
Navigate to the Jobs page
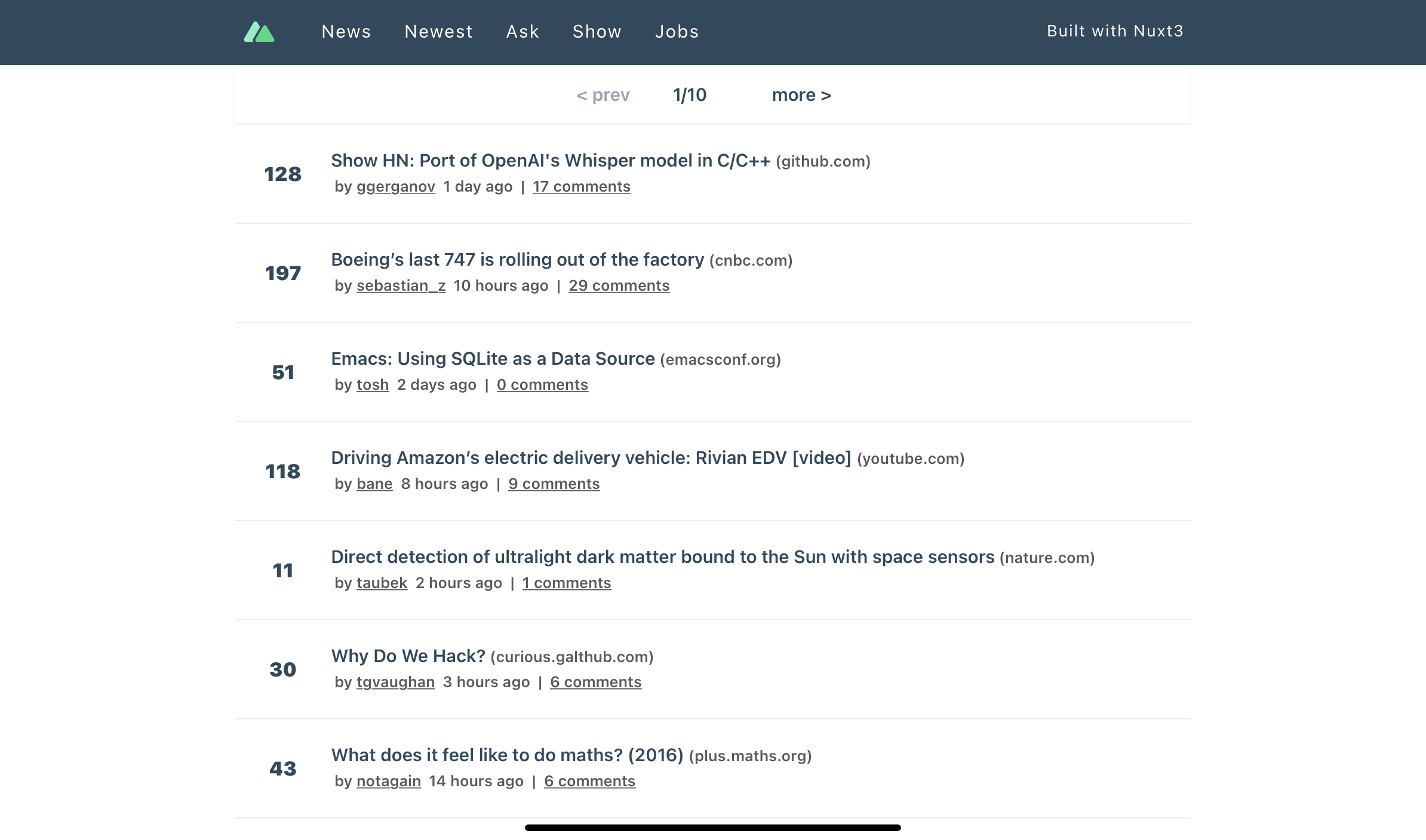pos(677,32)
